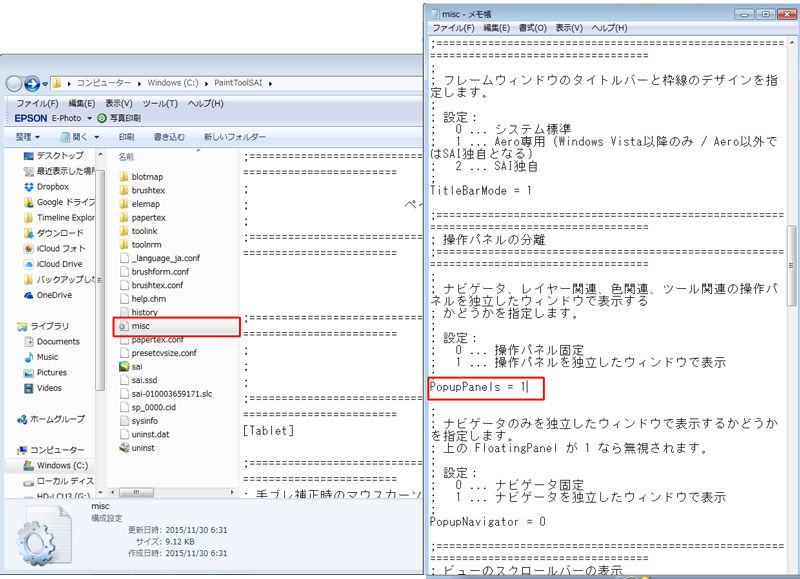The image size is (800, 579).
Task: Select Google ドライブ in navigation pane
Action: (x=59, y=202)
